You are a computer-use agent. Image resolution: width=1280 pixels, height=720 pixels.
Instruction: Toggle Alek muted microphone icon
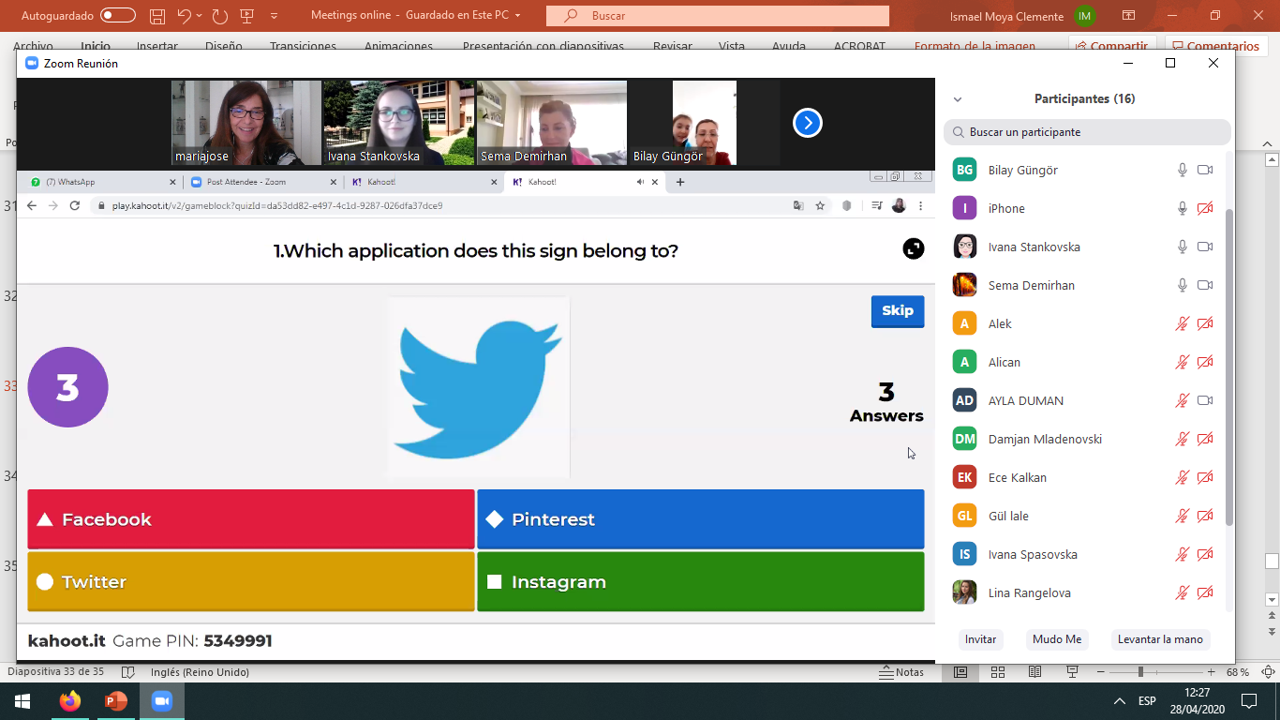tap(1182, 324)
